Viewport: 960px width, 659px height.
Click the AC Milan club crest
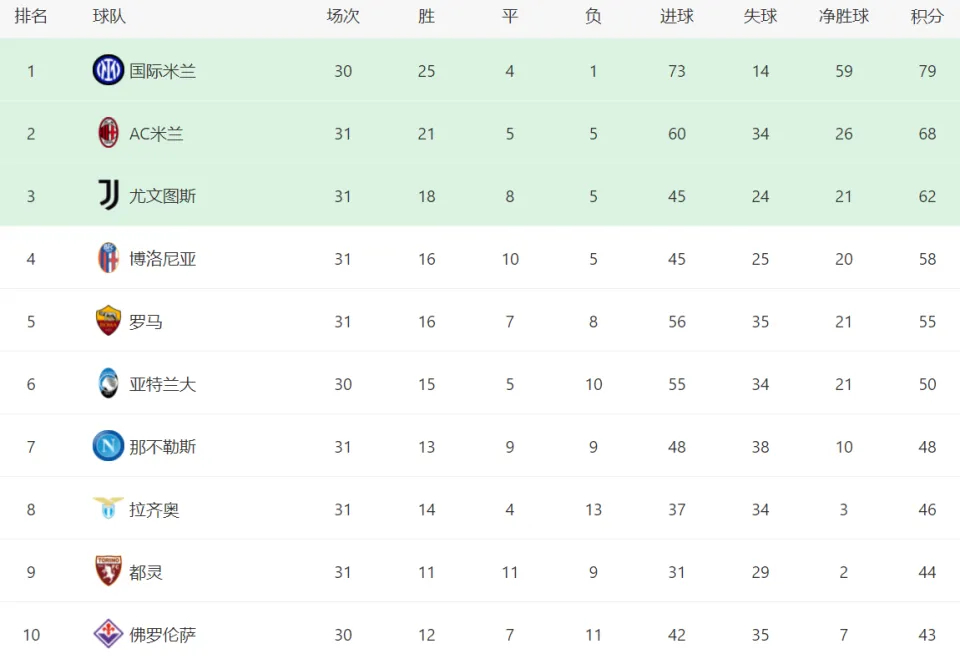(x=108, y=133)
